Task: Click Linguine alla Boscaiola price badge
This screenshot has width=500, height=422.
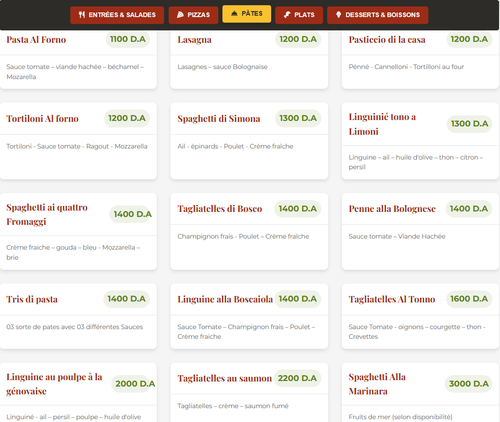Action: point(298,299)
